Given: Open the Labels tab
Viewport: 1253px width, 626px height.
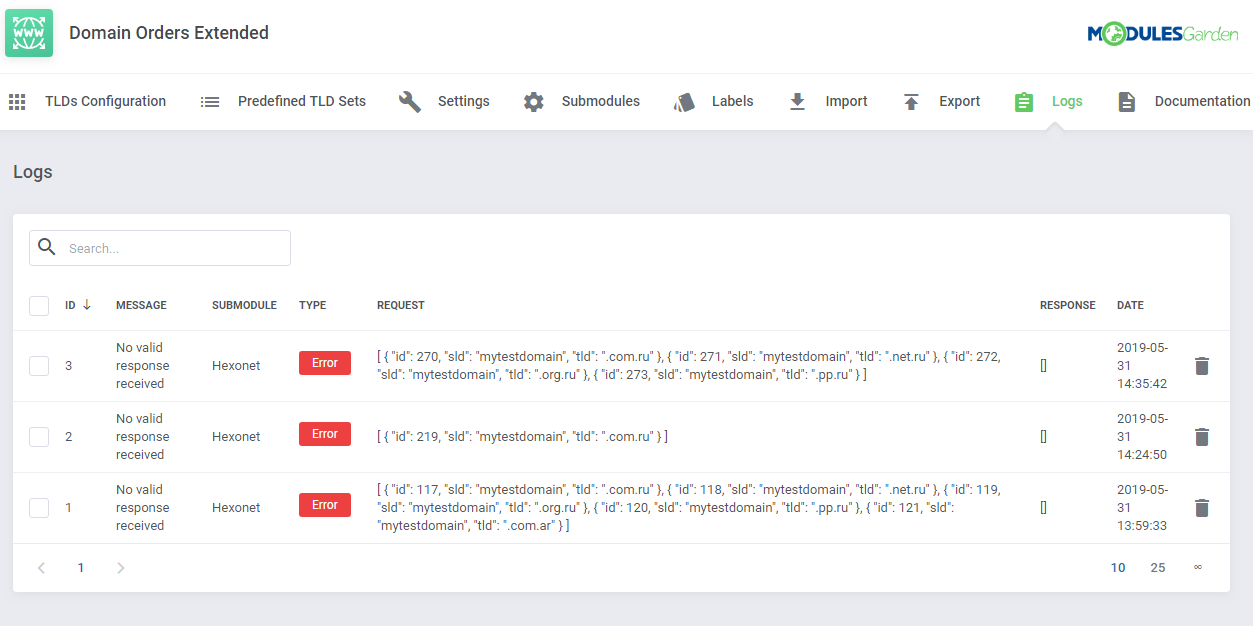Looking at the screenshot, I should (x=733, y=101).
